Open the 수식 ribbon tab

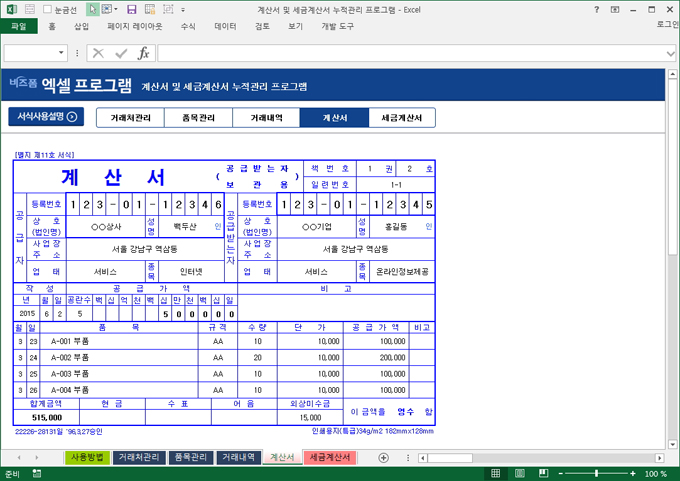point(188,26)
